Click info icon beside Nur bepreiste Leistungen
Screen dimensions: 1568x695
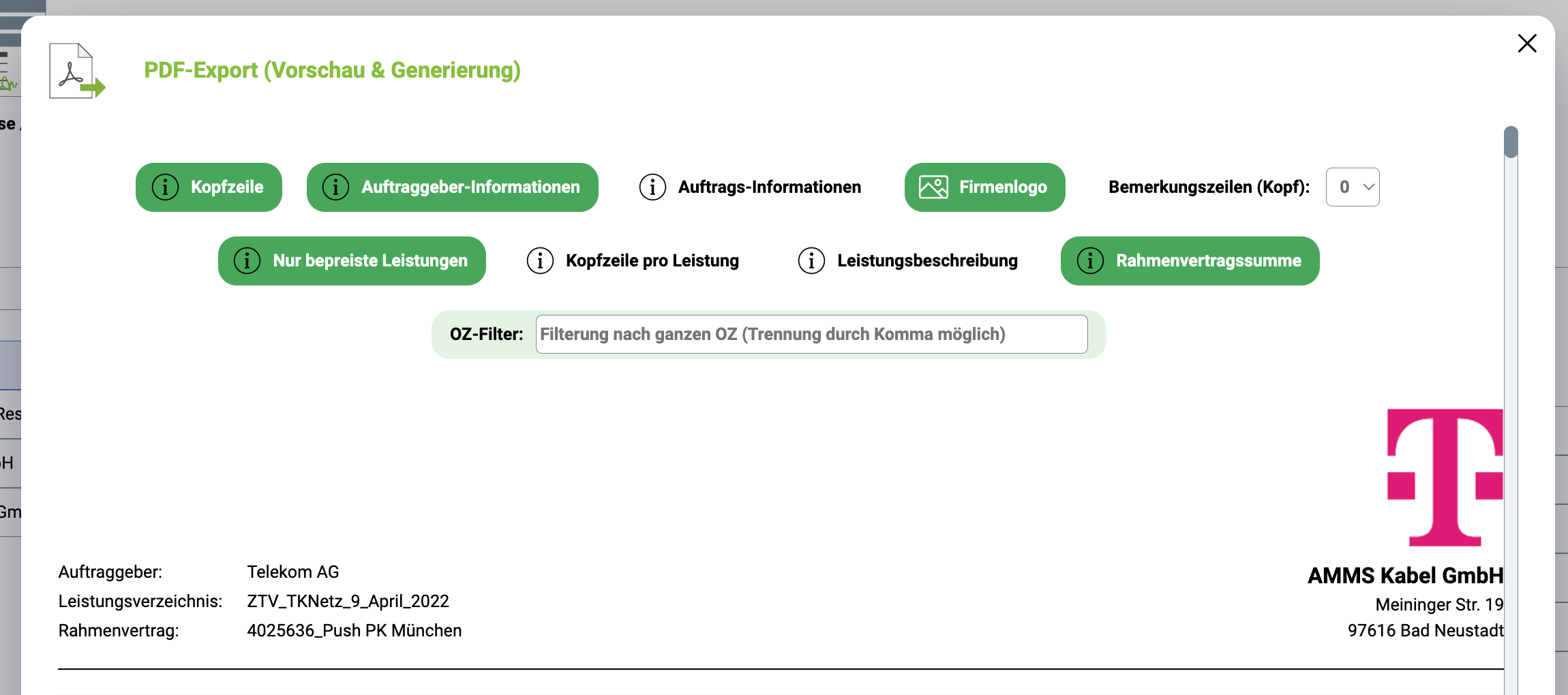[247, 261]
